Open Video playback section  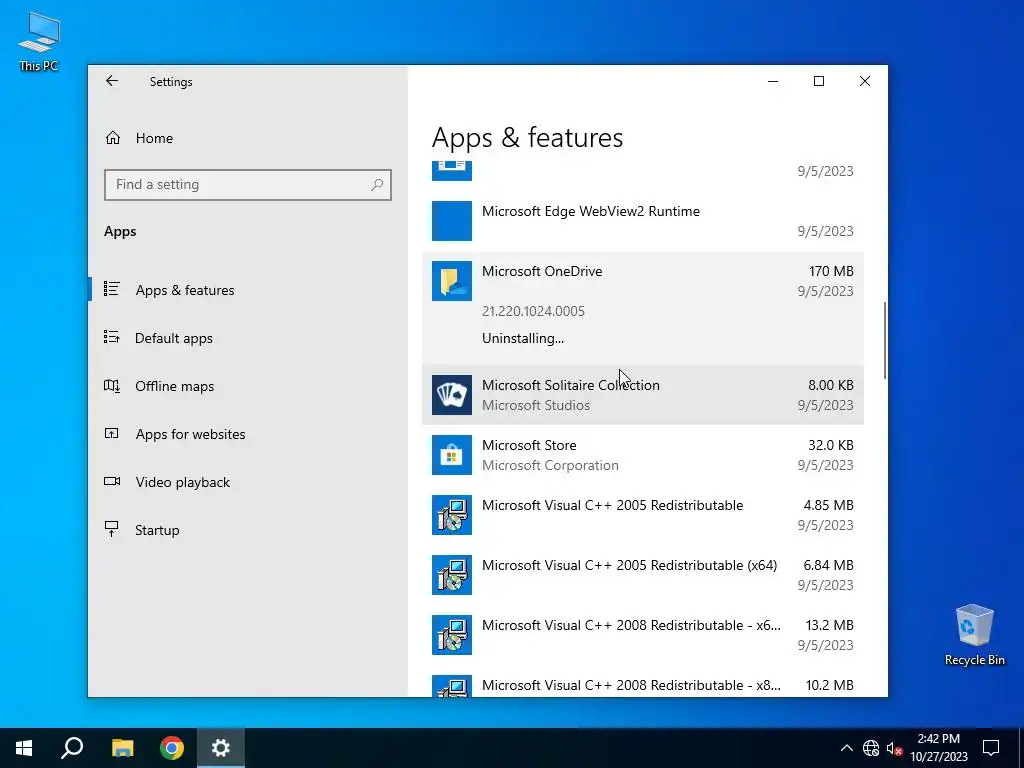(182, 482)
